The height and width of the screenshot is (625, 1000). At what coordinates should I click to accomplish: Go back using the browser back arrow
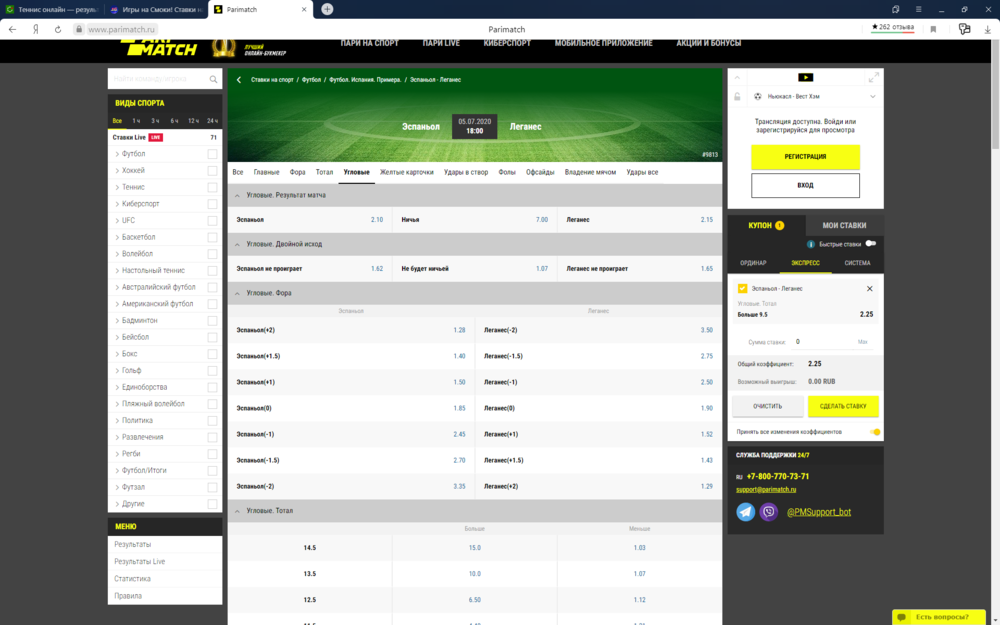pyautogui.click(x=12, y=29)
